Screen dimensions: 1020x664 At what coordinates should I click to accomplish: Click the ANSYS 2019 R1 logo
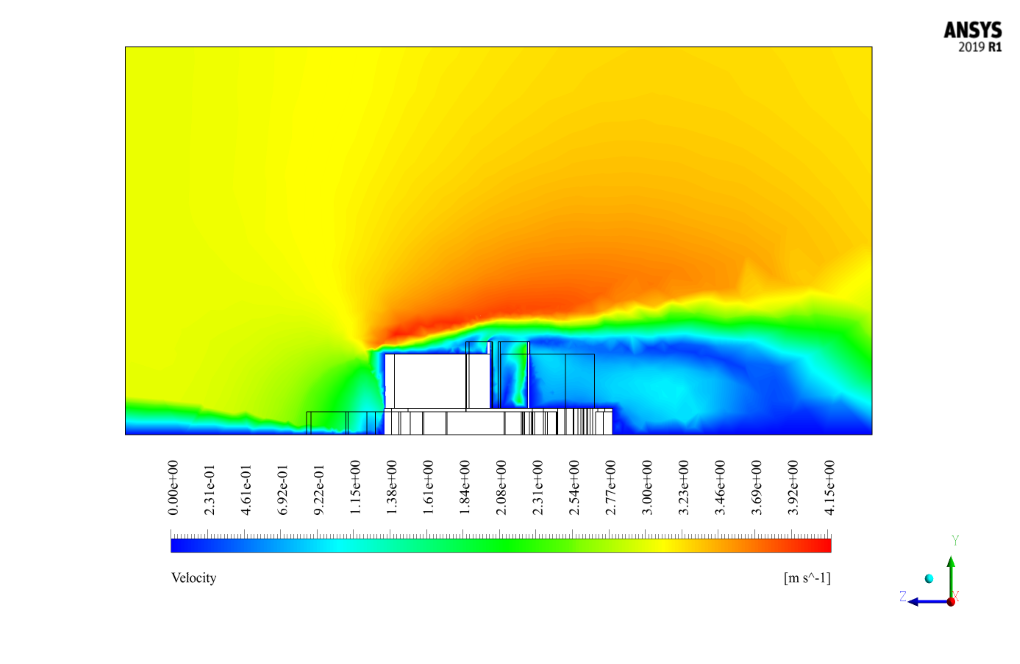coord(972,37)
